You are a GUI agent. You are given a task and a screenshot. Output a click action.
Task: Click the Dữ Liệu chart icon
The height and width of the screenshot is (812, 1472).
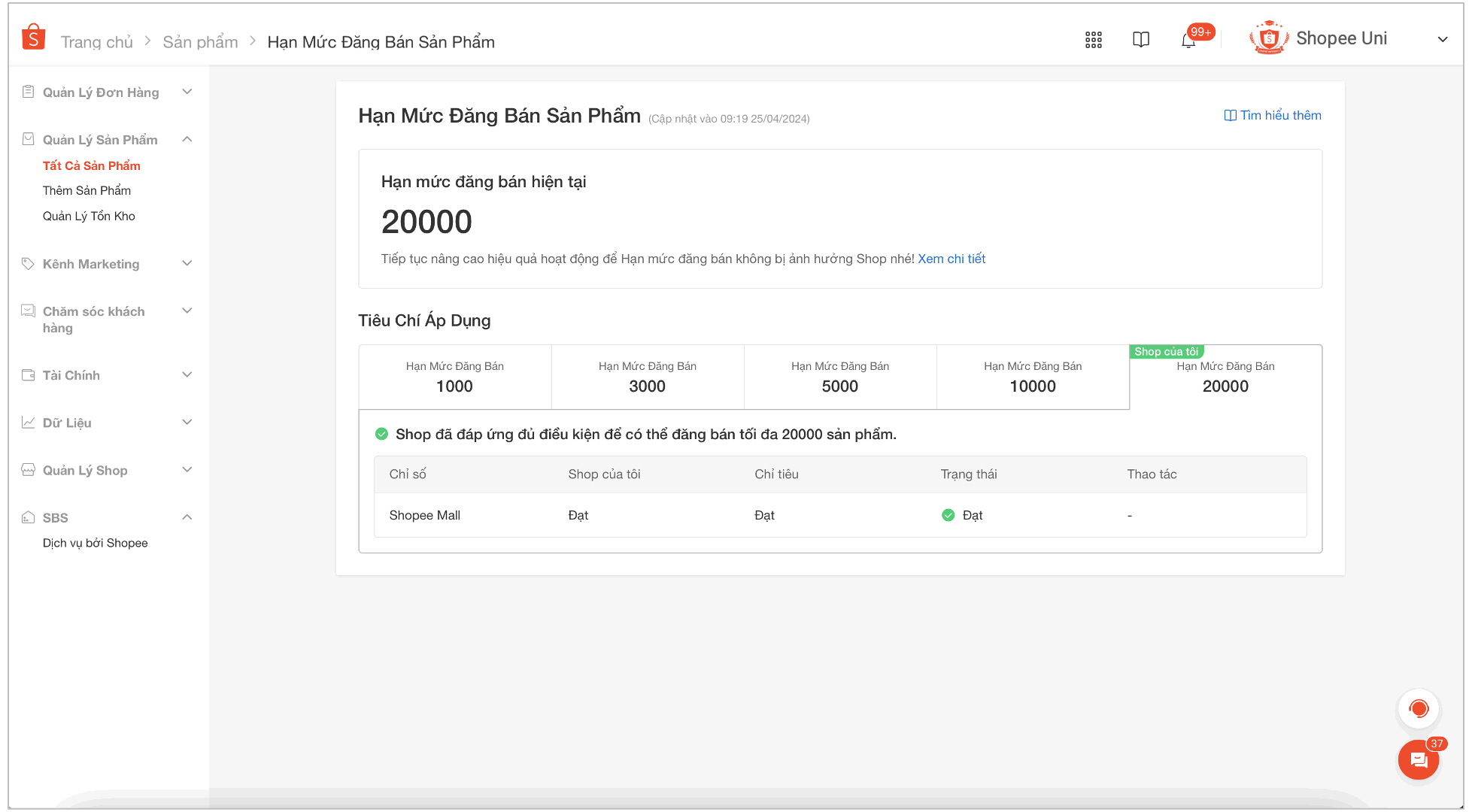coord(29,423)
